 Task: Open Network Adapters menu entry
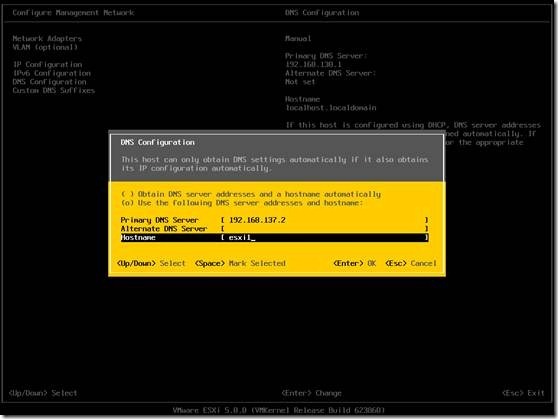click(47, 38)
